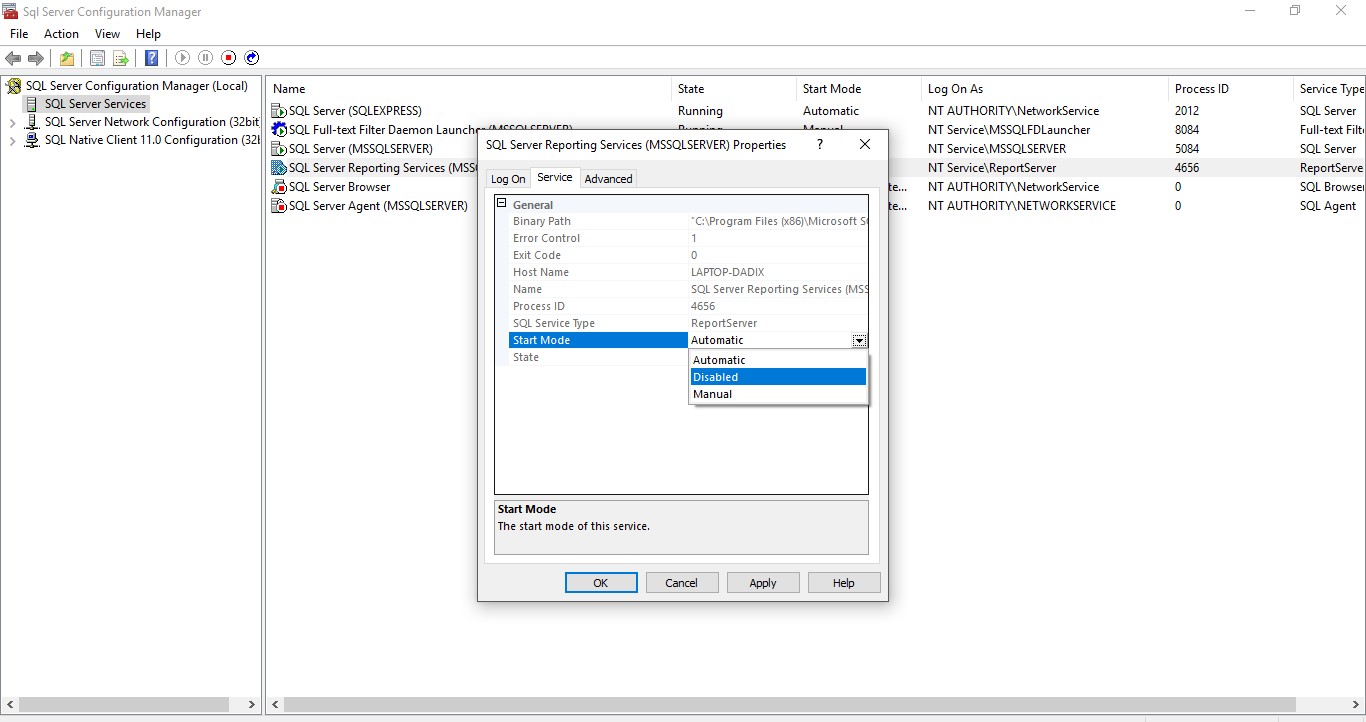Click the OK button
Image resolution: width=1366 pixels, height=722 pixels.
[x=600, y=583]
